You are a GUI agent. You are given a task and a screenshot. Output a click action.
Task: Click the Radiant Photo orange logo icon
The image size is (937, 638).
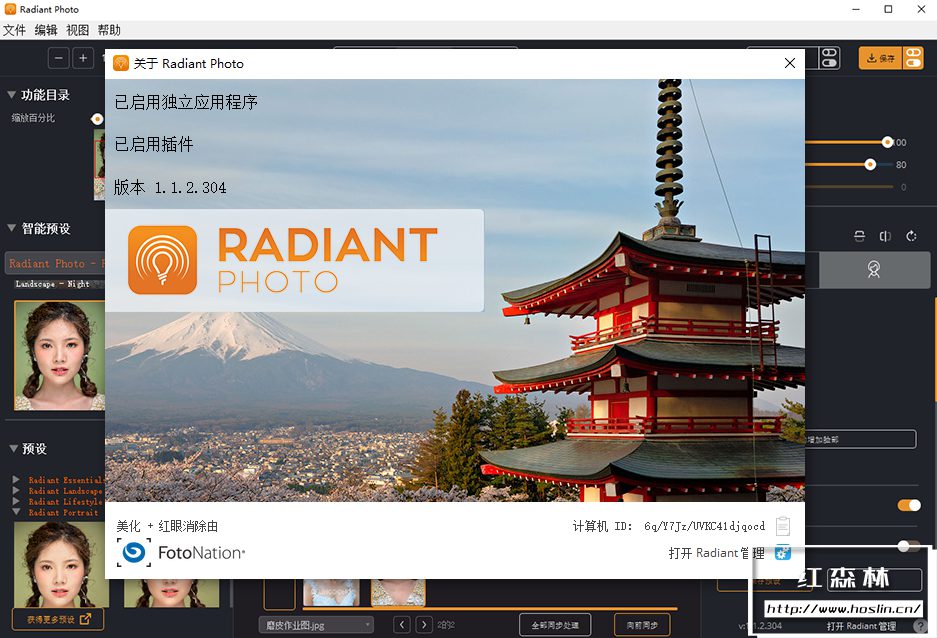162,260
